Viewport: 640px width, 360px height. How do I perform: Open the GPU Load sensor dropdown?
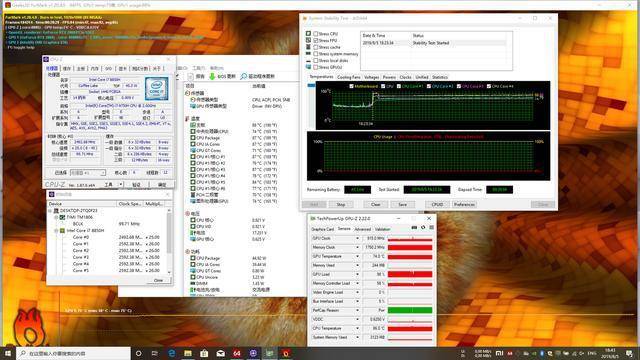[x=358, y=274]
